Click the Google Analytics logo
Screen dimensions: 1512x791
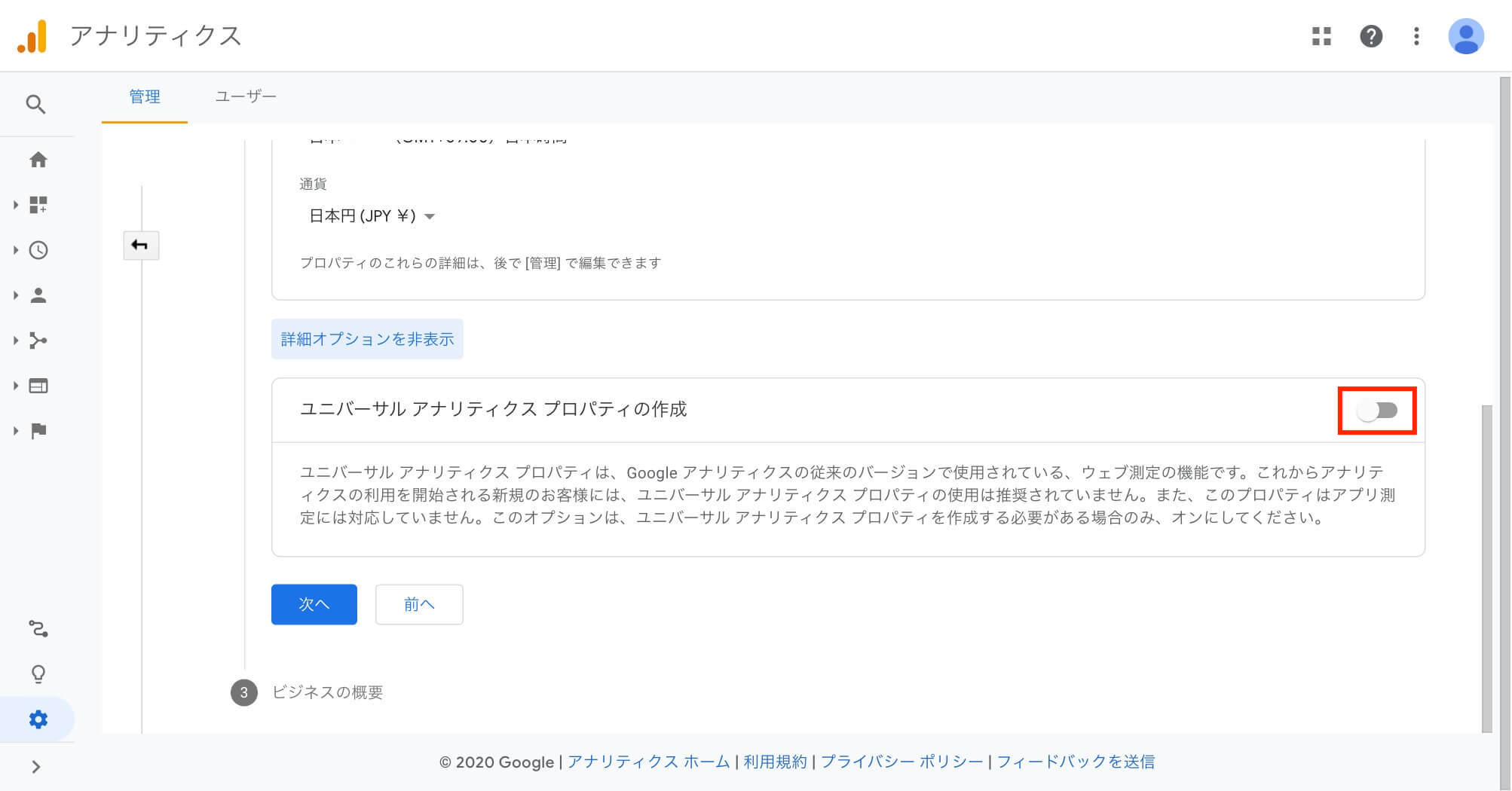tap(32, 36)
